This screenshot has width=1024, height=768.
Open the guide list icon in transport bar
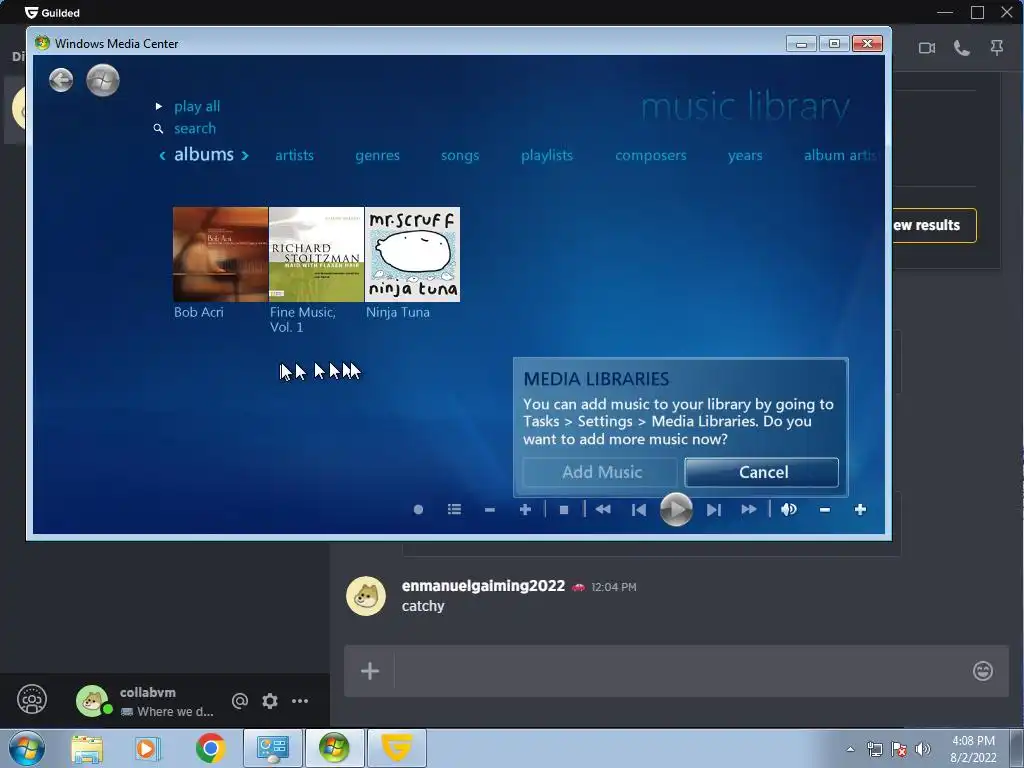pyautogui.click(x=455, y=509)
